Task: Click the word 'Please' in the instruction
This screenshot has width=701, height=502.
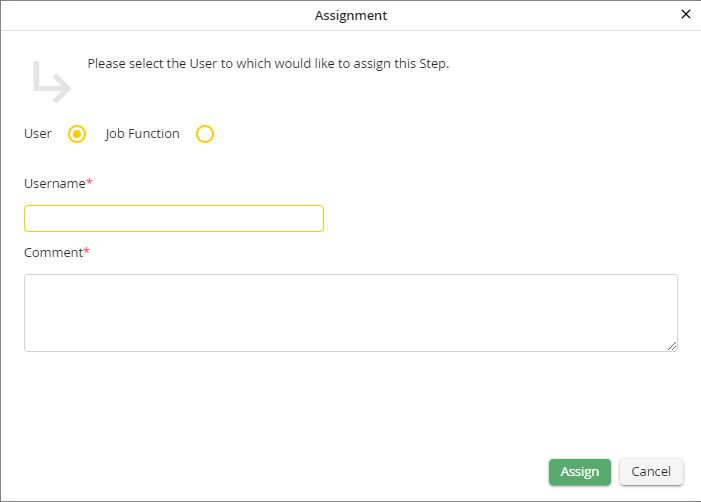Action: point(106,64)
